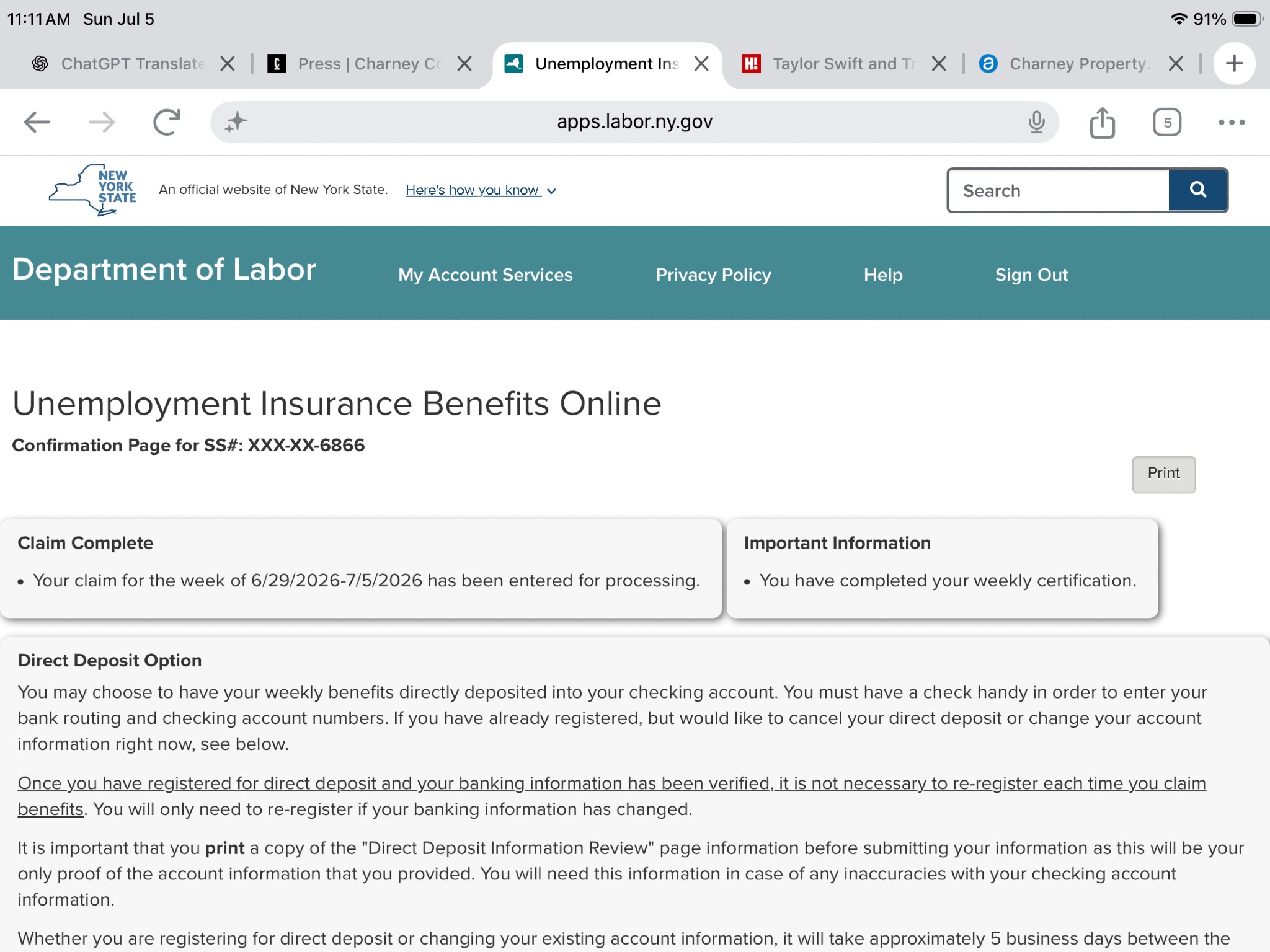Click "Unemployment Insurance Benefits Online" title
This screenshot has height=952, width=1270.
[337, 403]
